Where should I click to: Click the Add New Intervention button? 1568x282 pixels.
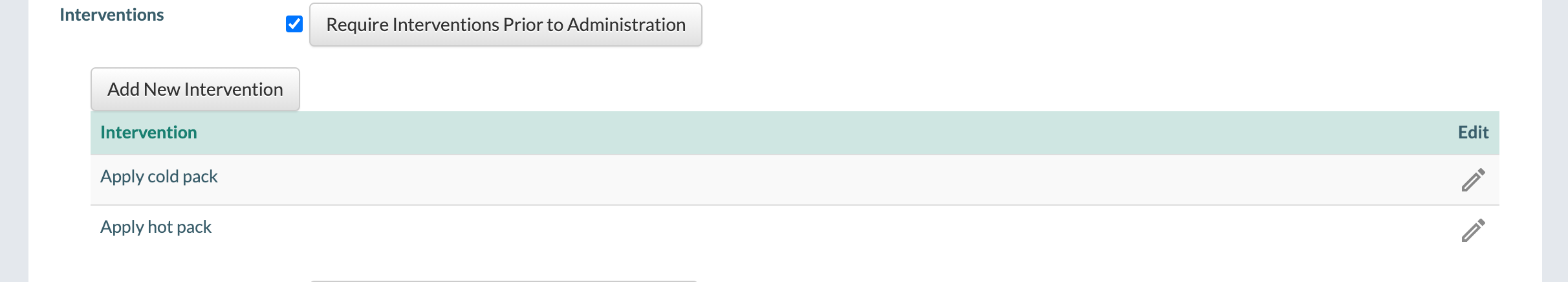click(x=195, y=89)
